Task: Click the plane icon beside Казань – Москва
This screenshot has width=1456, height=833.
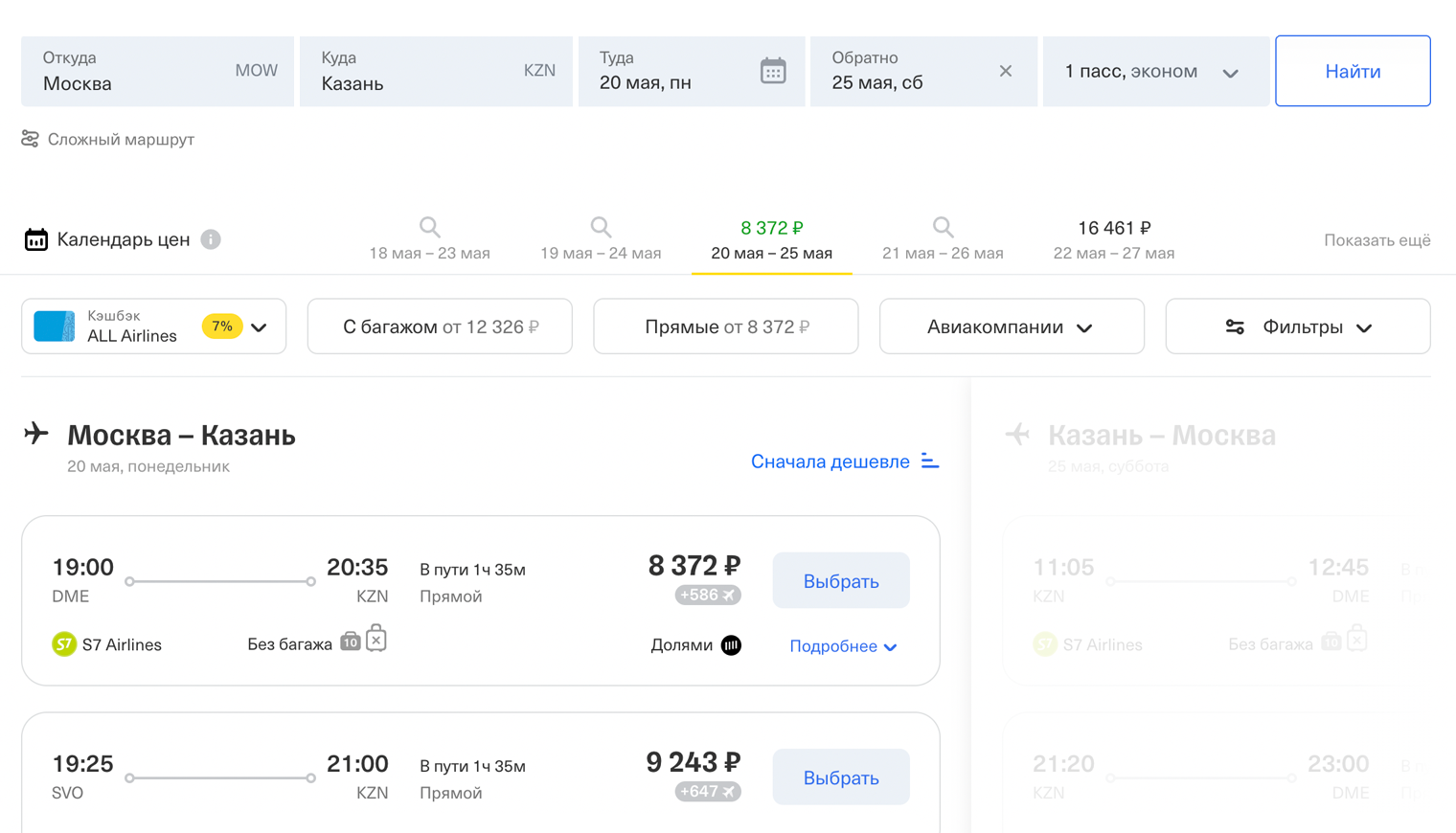Action: coord(1017,435)
